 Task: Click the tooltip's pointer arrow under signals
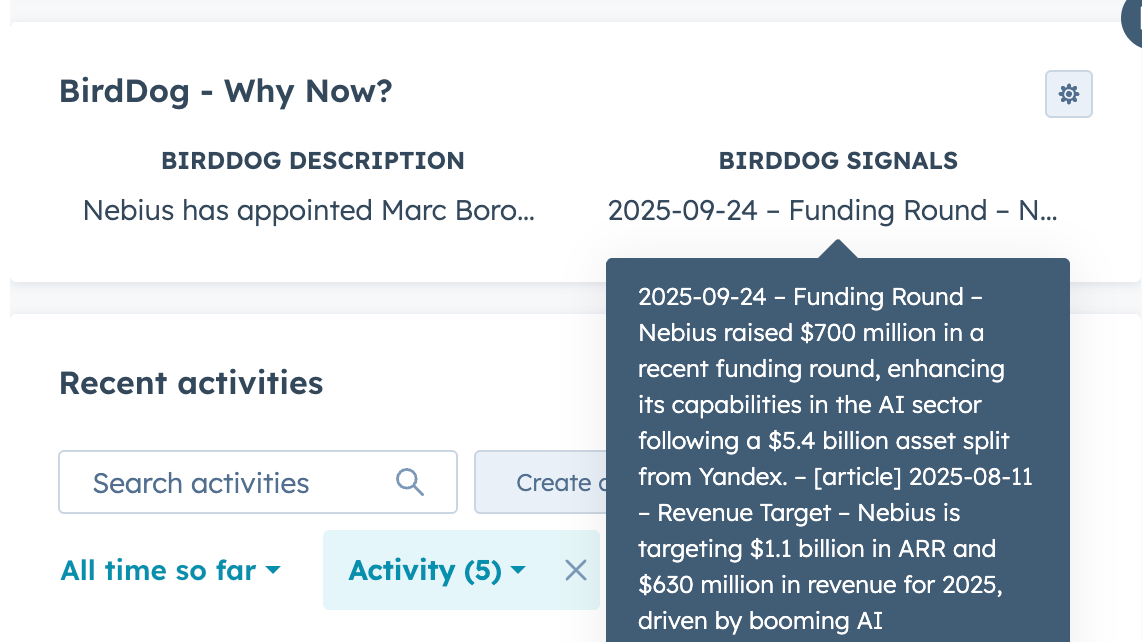point(838,250)
